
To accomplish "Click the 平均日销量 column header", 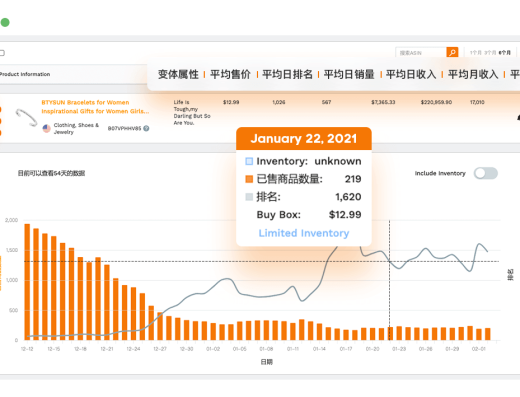I will tap(349, 74).
